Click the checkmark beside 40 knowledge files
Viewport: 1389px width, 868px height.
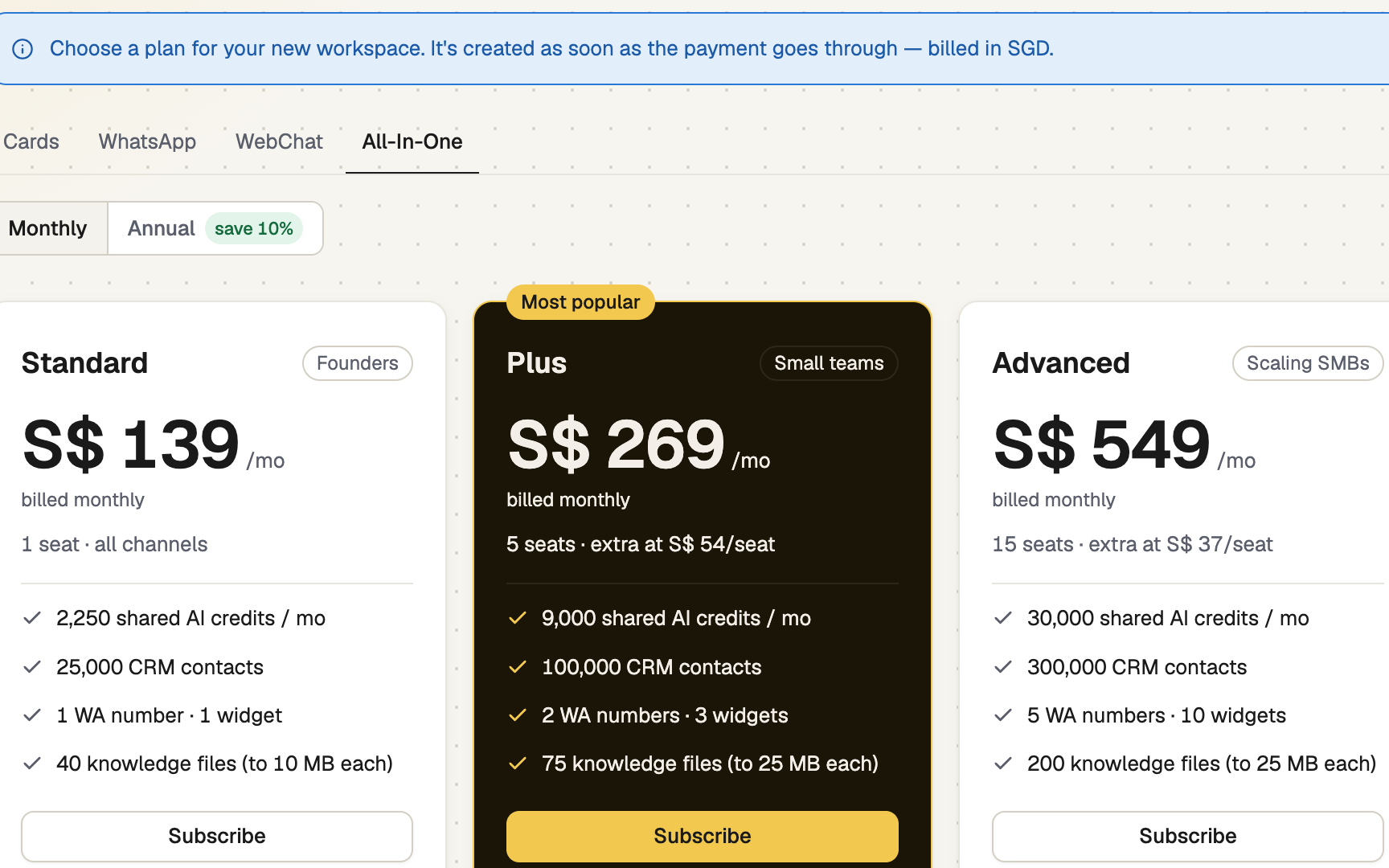tap(32, 764)
